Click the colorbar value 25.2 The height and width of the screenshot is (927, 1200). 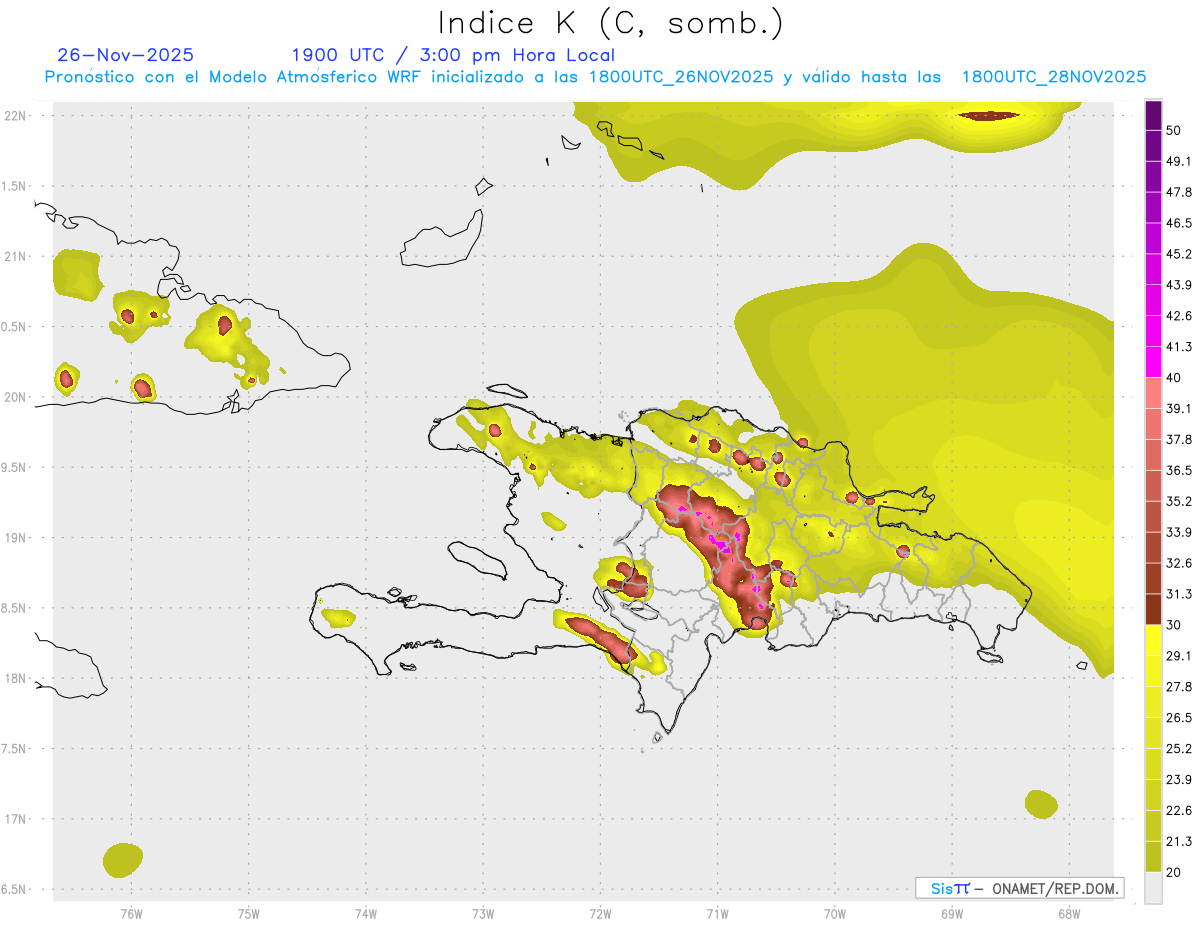coord(1179,749)
